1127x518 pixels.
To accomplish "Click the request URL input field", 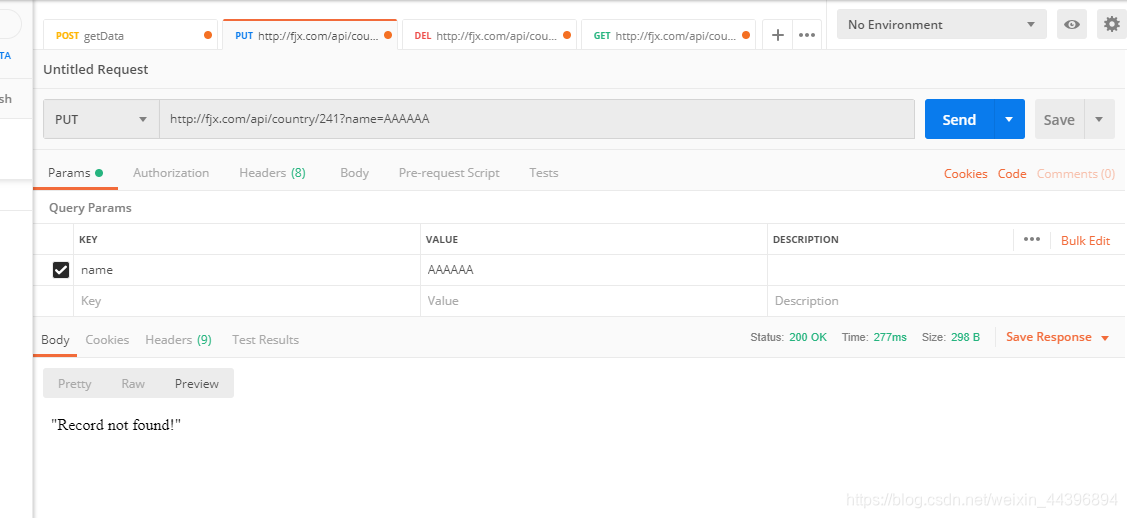I will coord(536,119).
